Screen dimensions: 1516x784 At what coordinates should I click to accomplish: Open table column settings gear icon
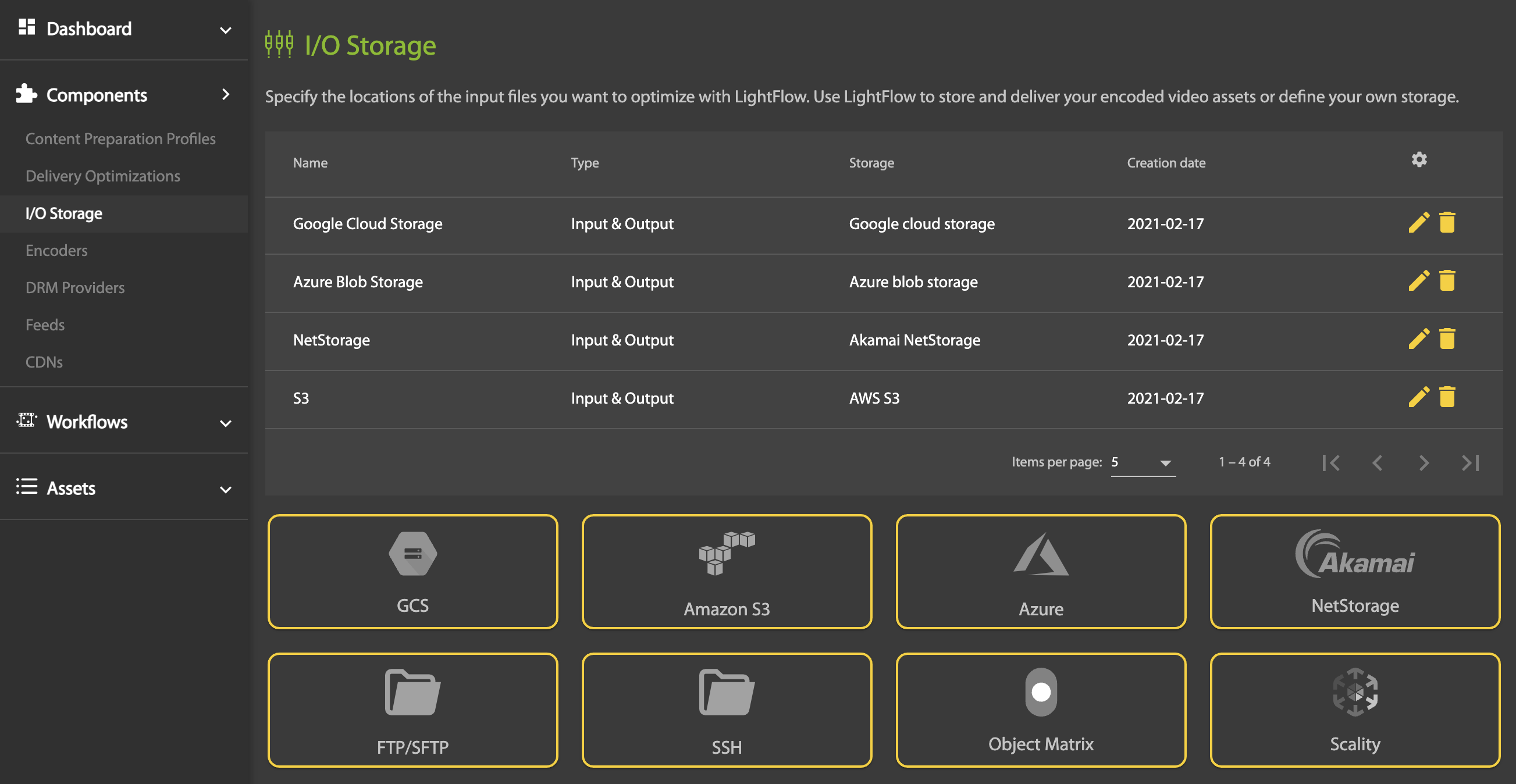tap(1419, 160)
